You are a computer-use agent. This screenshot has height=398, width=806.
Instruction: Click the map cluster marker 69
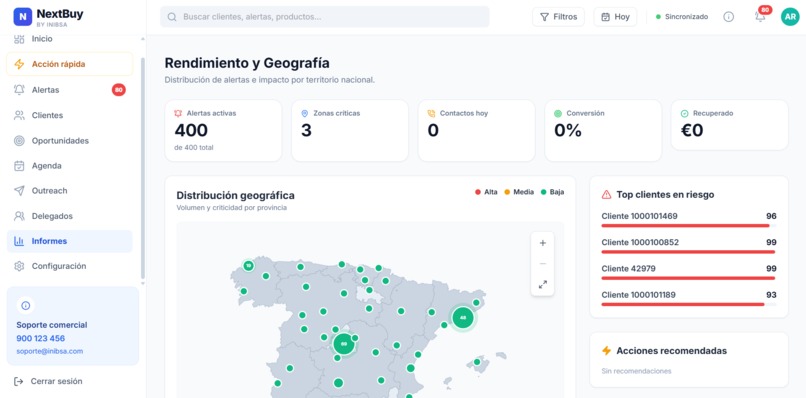344,343
